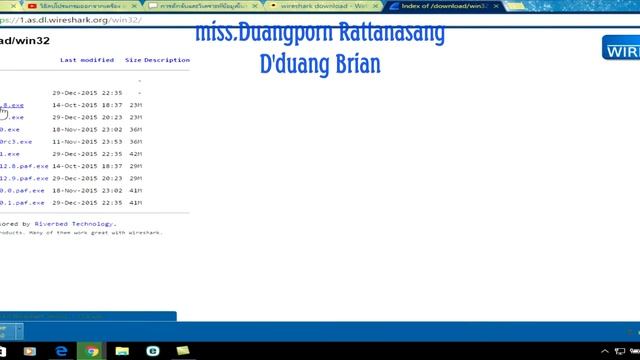This screenshot has width=640, height=360.
Task: Sort by 'Last modified' column header
Action: (87, 60)
